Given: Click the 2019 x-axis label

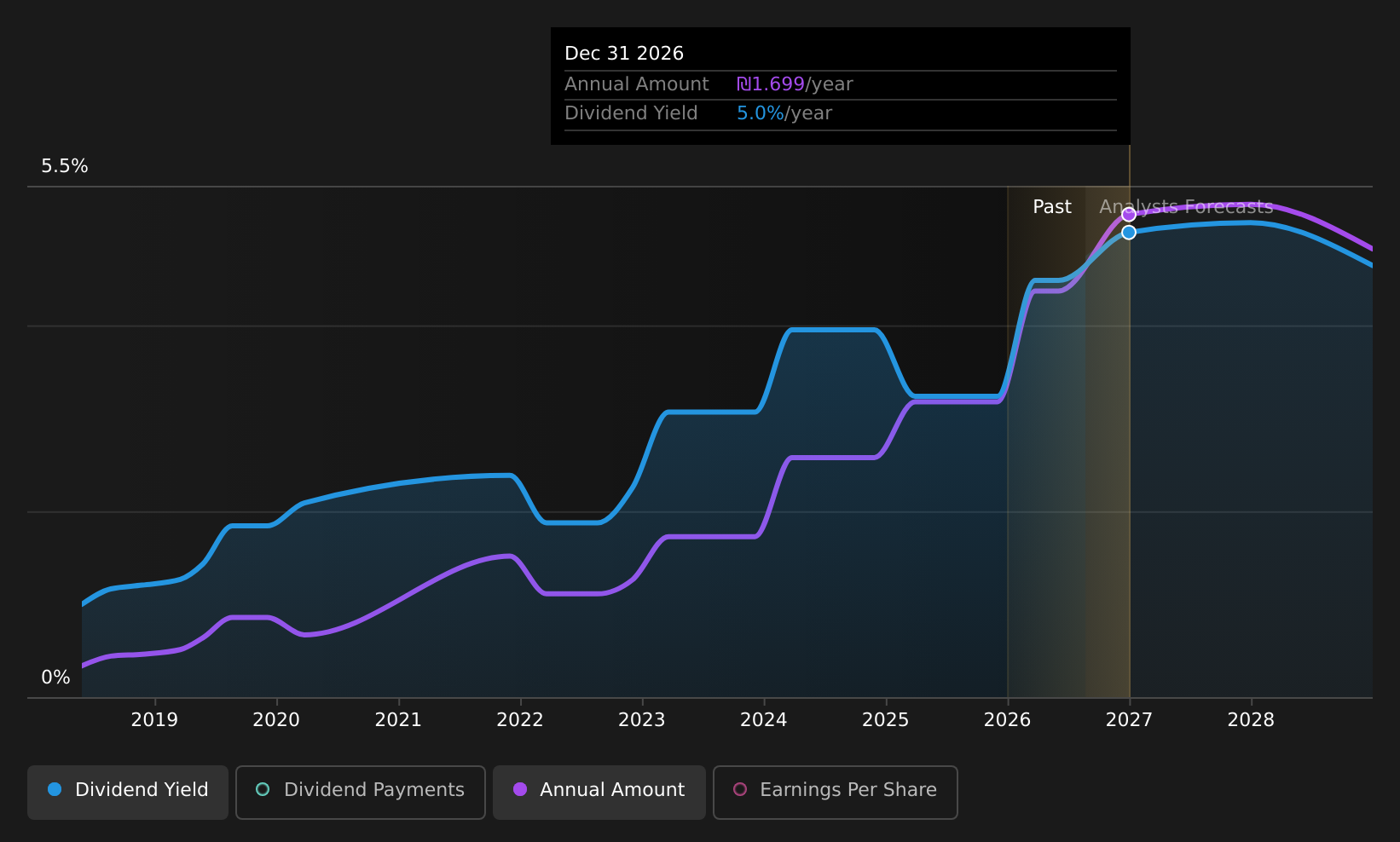Looking at the screenshot, I should (x=154, y=720).
